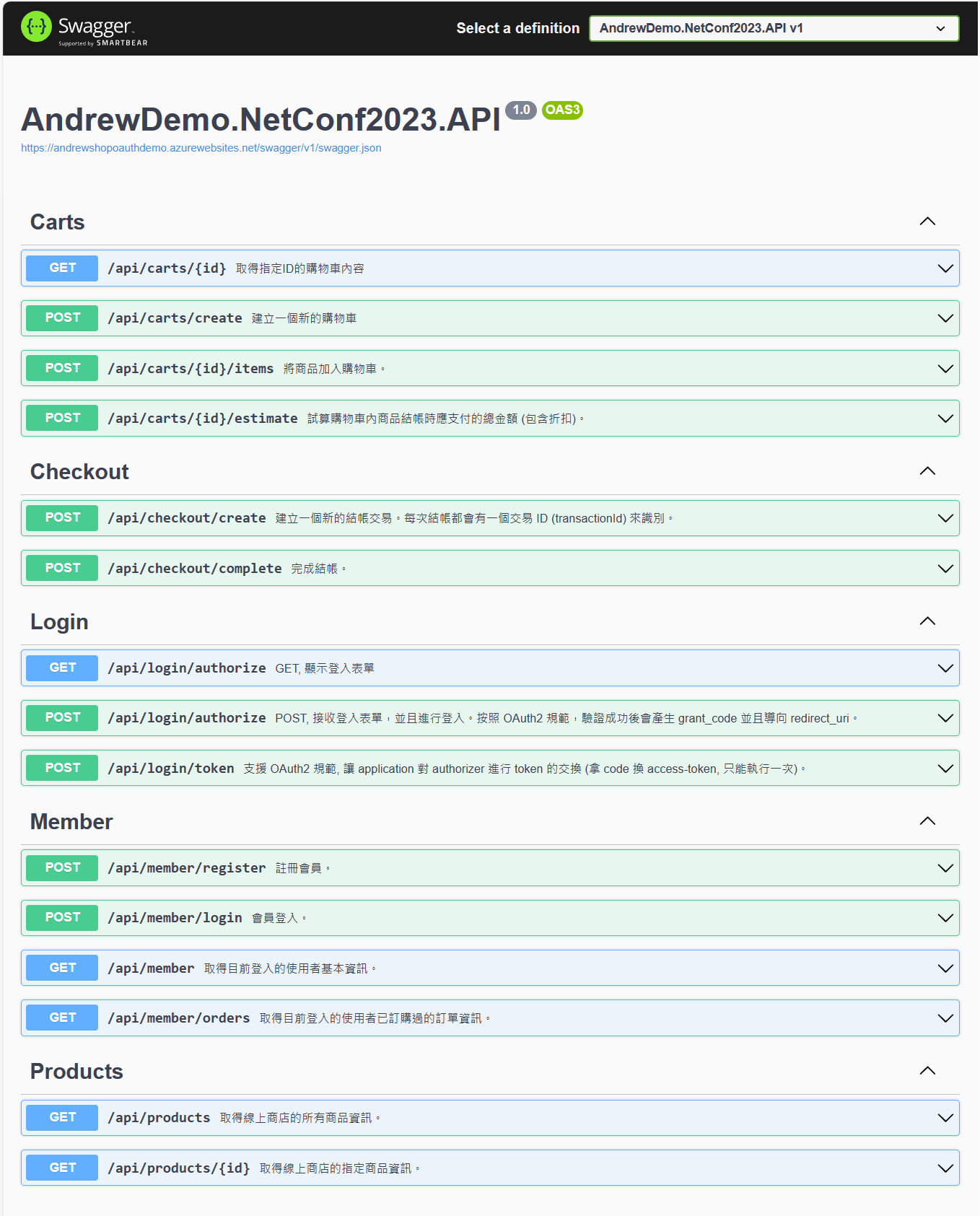Screen dimensions: 980x1216
Task: Expand the POST /api/carts/create endpoint arrow
Action: click(x=945, y=318)
